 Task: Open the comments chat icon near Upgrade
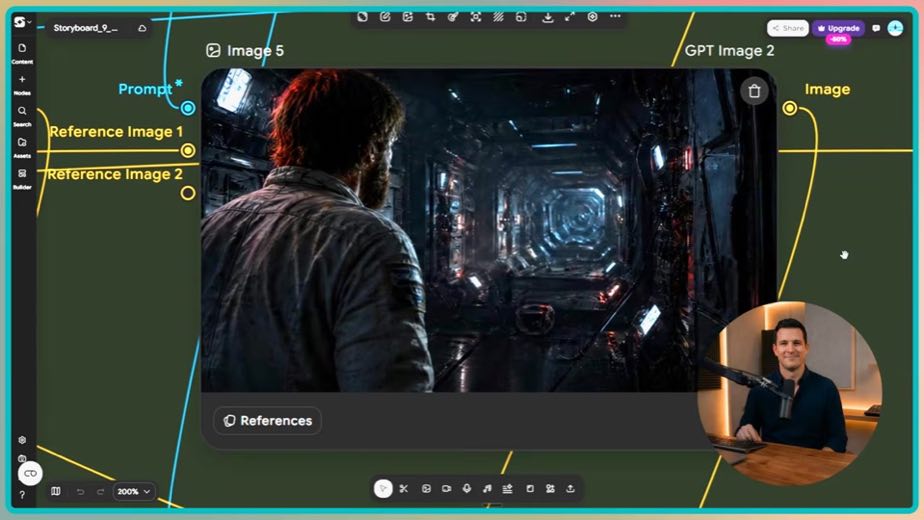(x=876, y=28)
